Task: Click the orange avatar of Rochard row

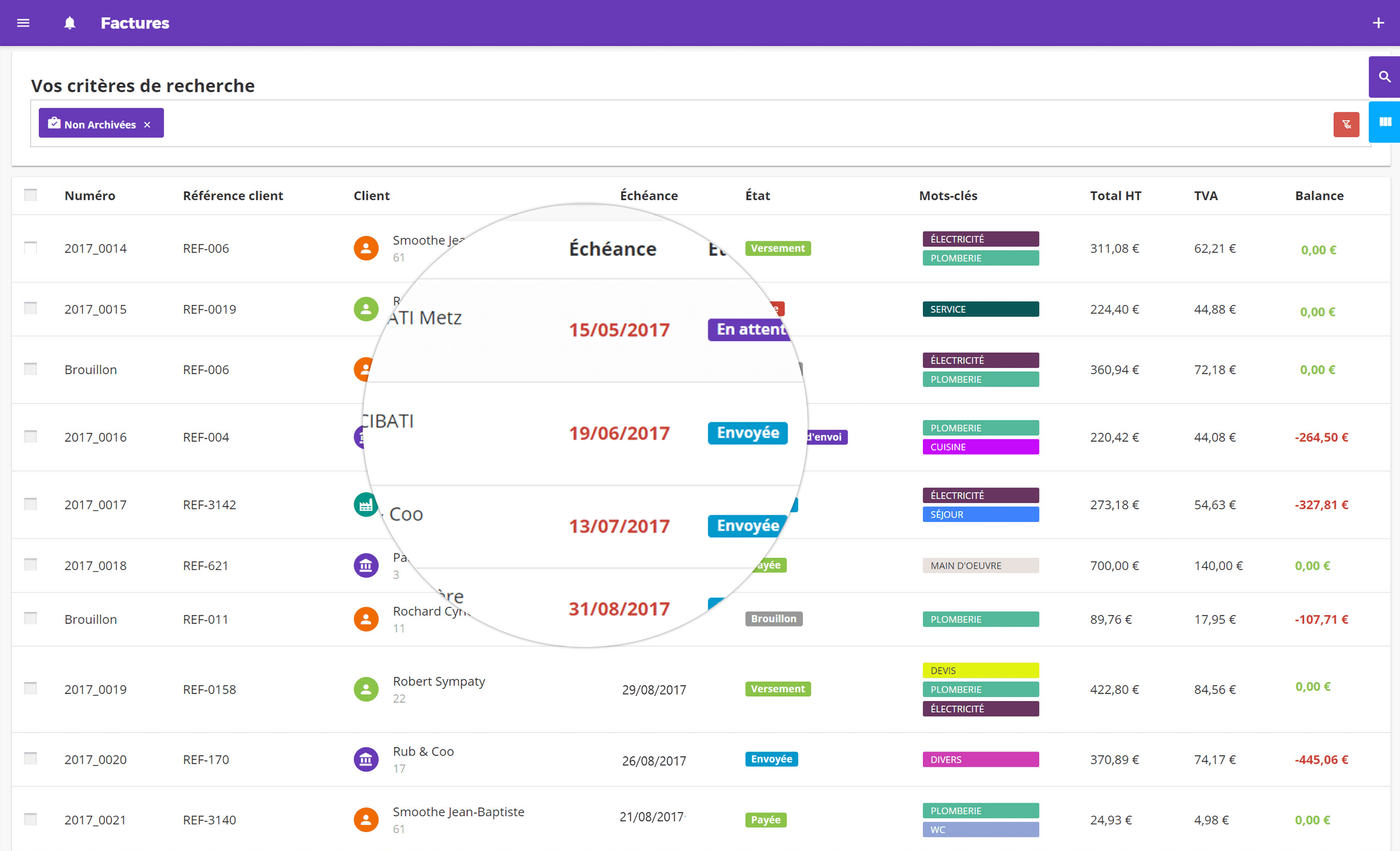Action: pos(366,619)
